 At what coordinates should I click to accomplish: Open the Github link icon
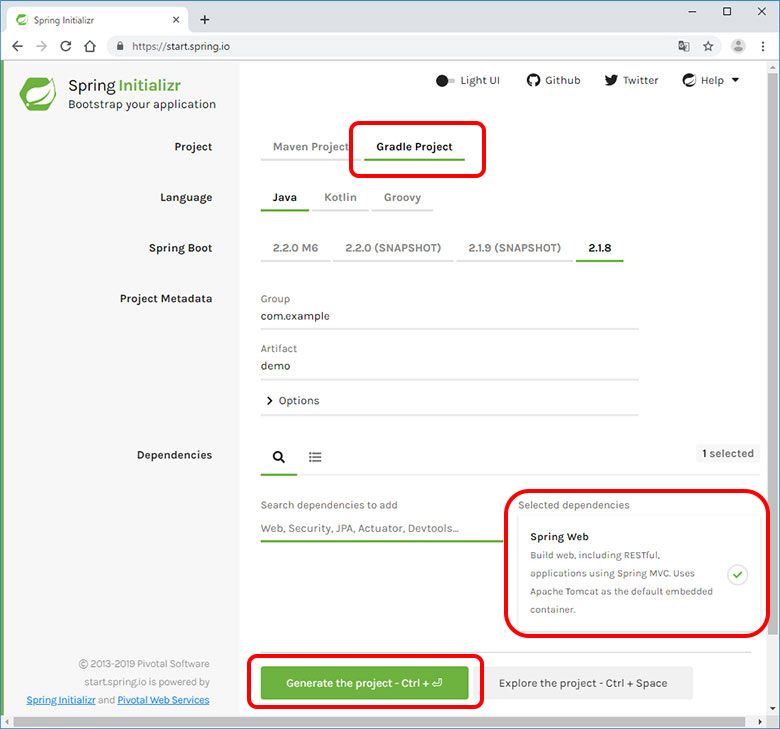click(533, 80)
